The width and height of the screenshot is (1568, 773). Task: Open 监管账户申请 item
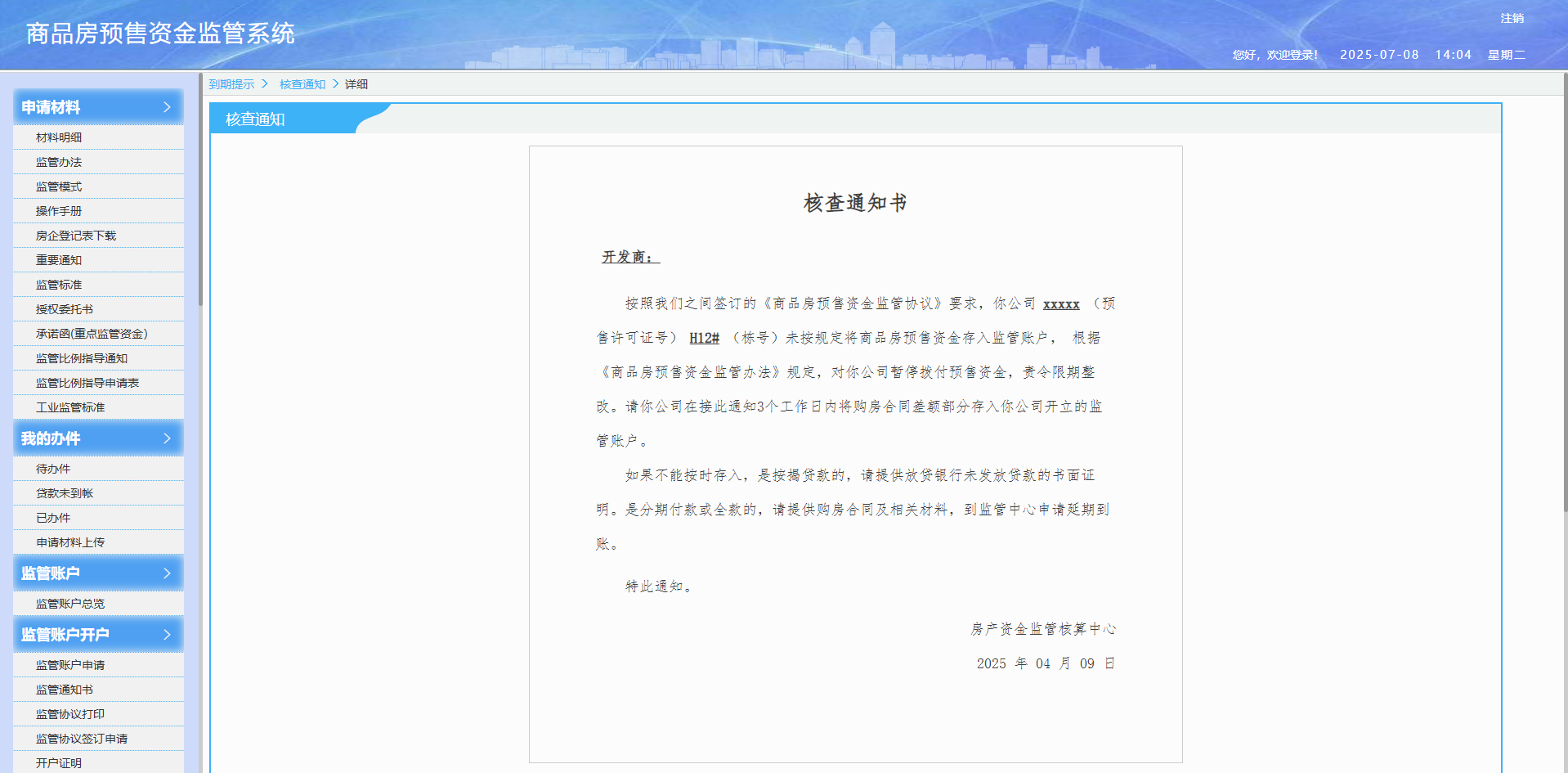tap(70, 665)
